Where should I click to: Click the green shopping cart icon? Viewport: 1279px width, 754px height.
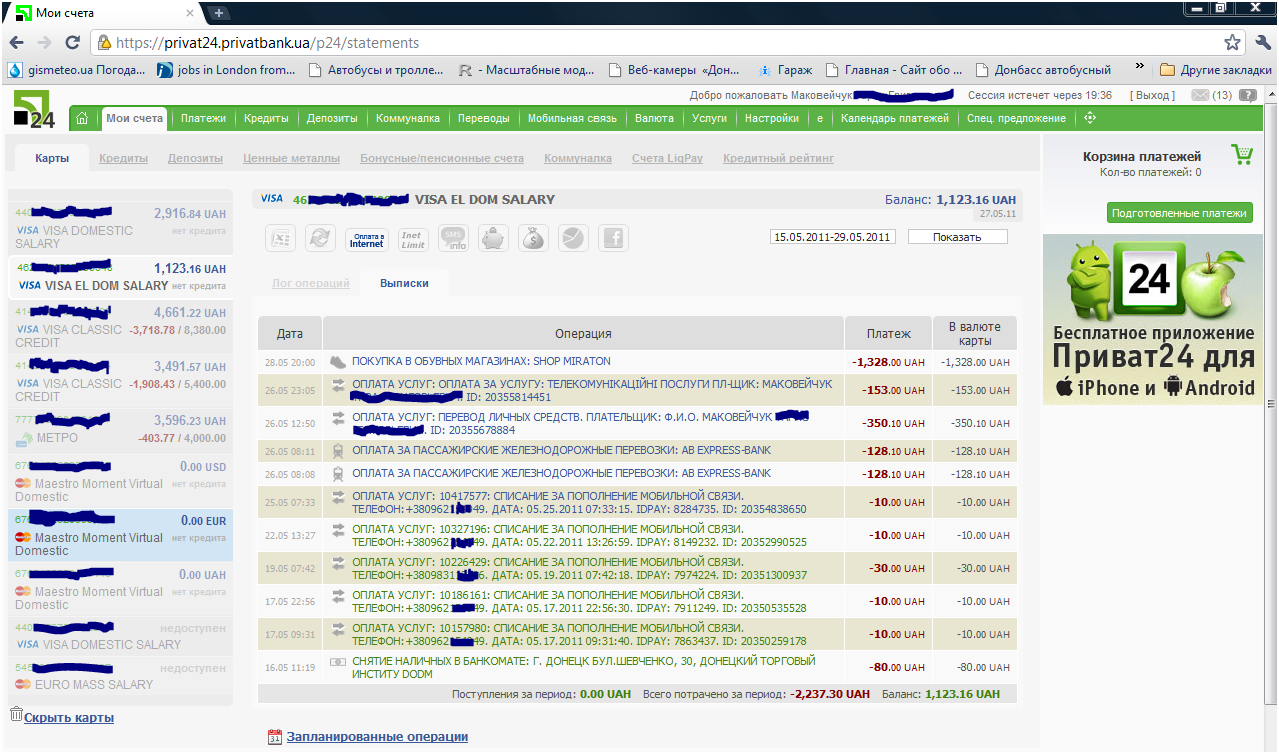click(x=1242, y=155)
